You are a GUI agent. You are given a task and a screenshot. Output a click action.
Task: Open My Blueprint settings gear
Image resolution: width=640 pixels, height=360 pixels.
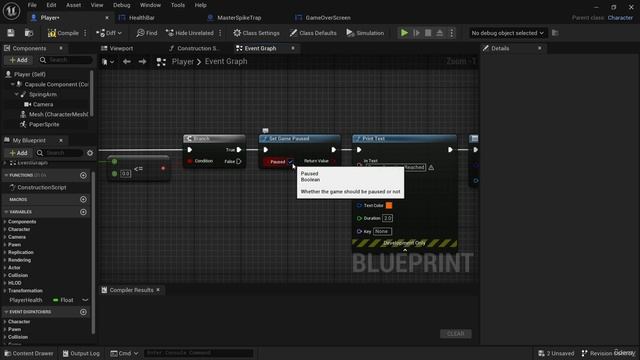(x=90, y=153)
